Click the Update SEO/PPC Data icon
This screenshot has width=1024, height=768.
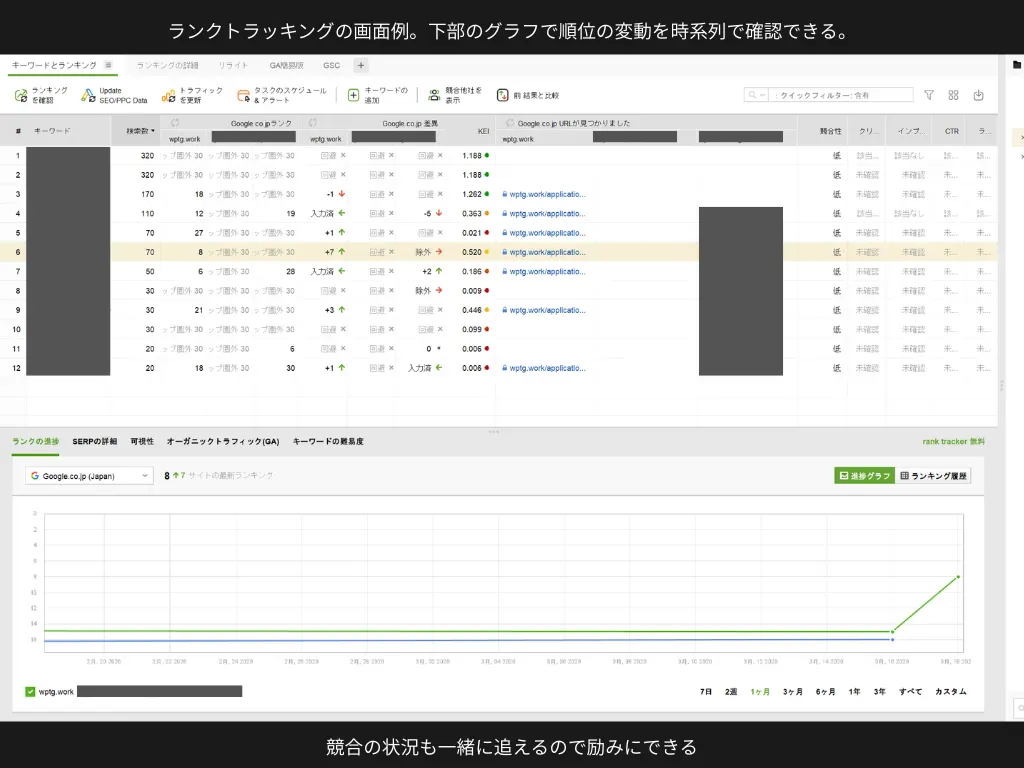[x=91, y=94]
